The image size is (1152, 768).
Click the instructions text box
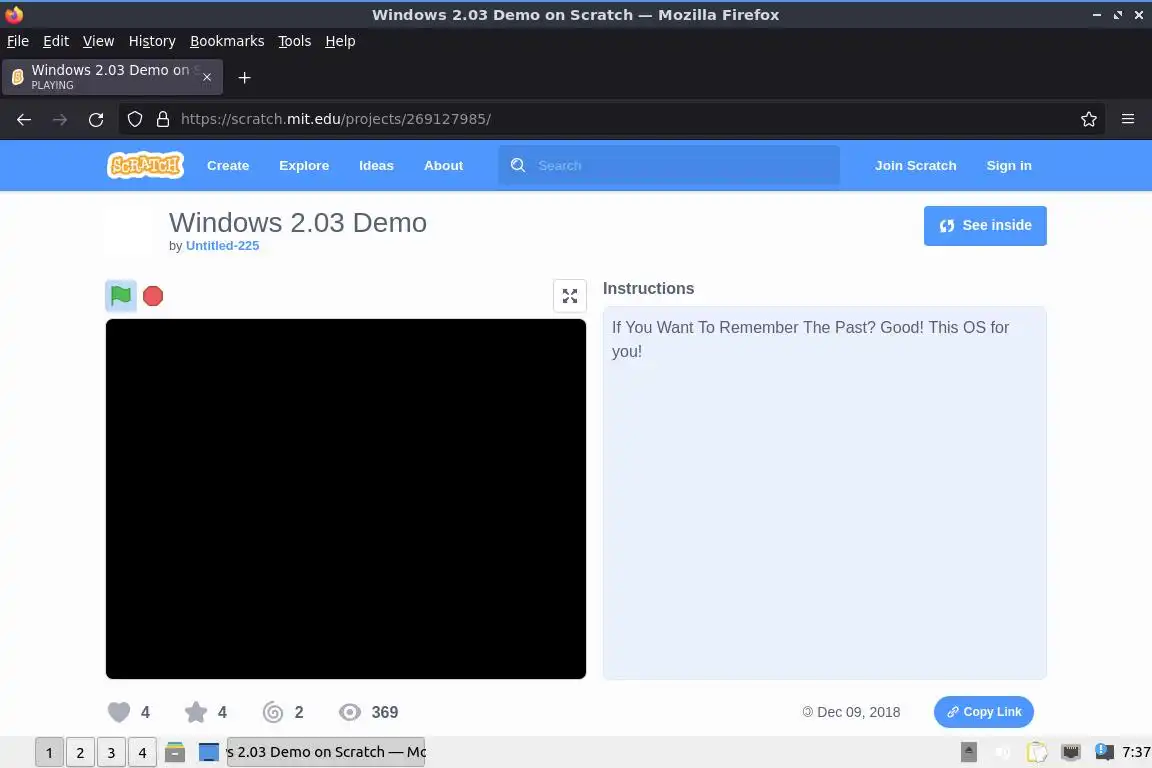coord(824,492)
